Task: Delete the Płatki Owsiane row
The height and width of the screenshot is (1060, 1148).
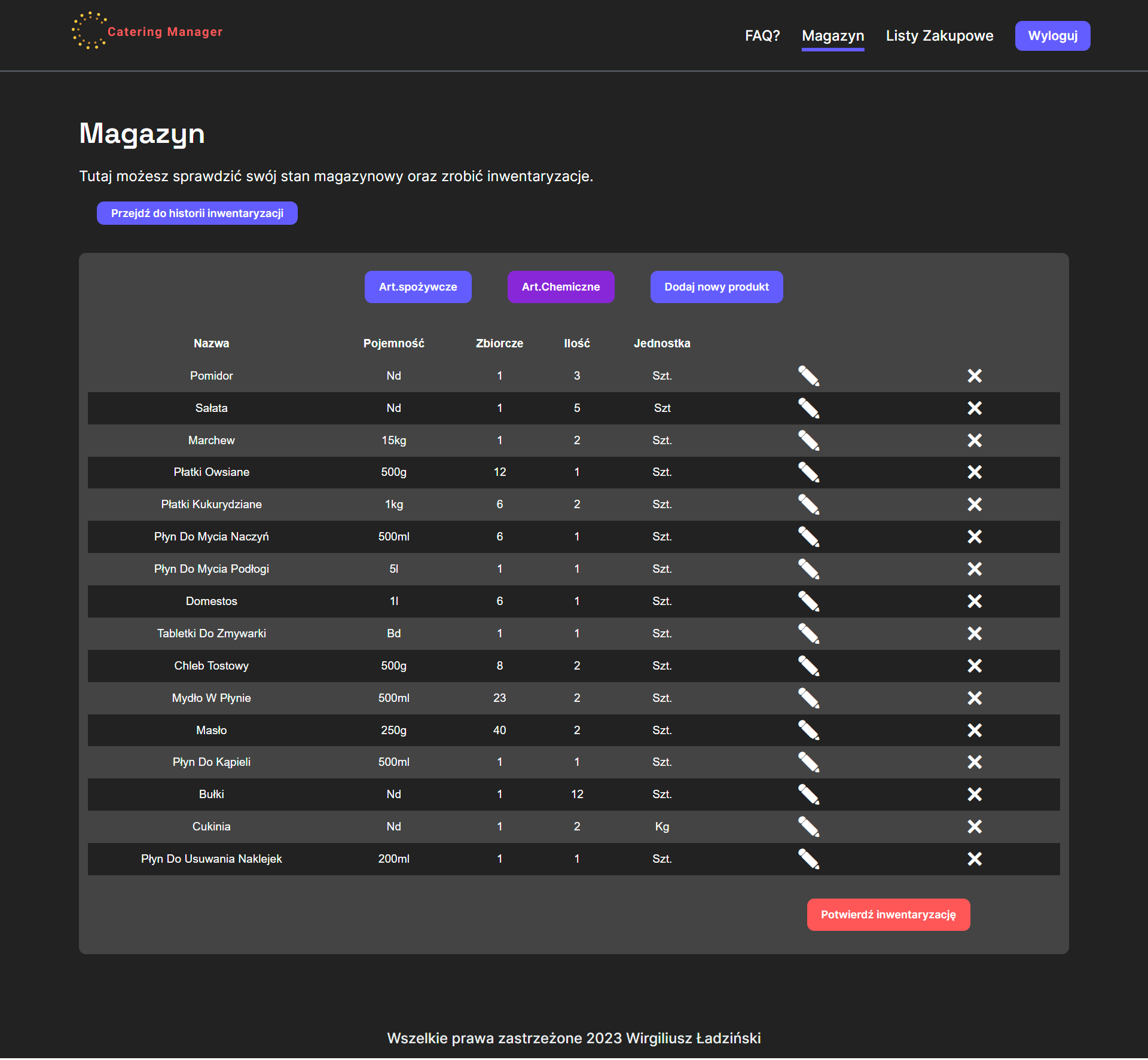Action: point(975,472)
